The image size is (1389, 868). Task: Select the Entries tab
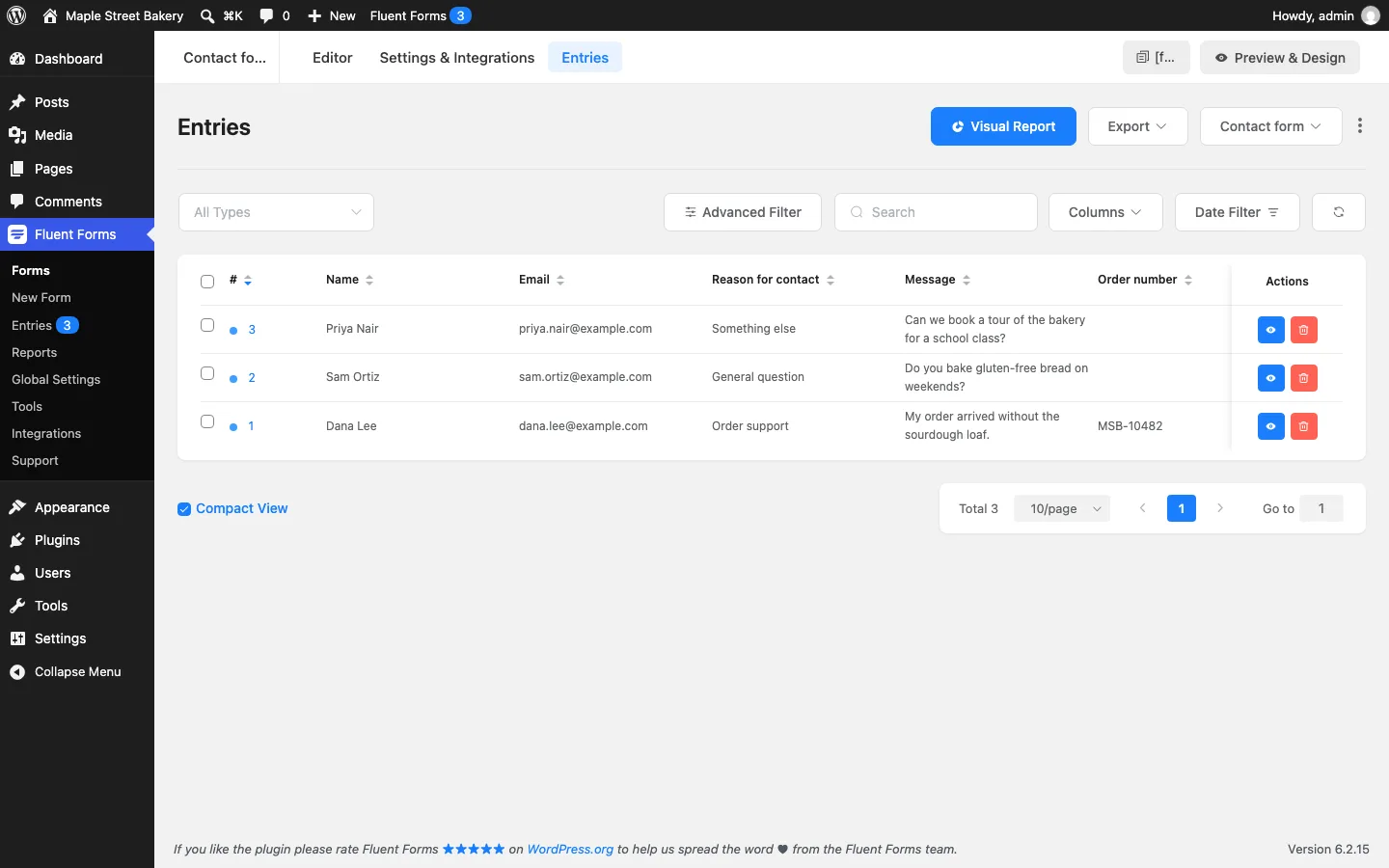tap(586, 58)
